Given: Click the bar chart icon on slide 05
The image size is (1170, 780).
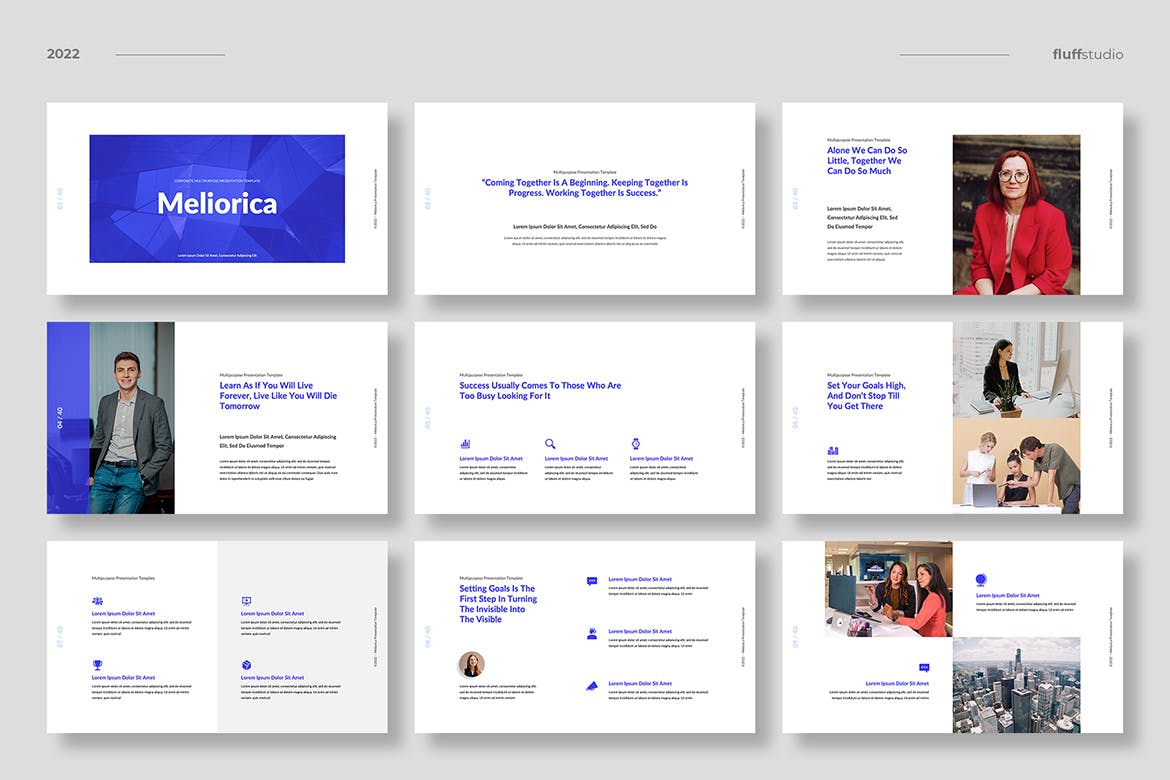Looking at the screenshot, I should [x=465, y=444].
